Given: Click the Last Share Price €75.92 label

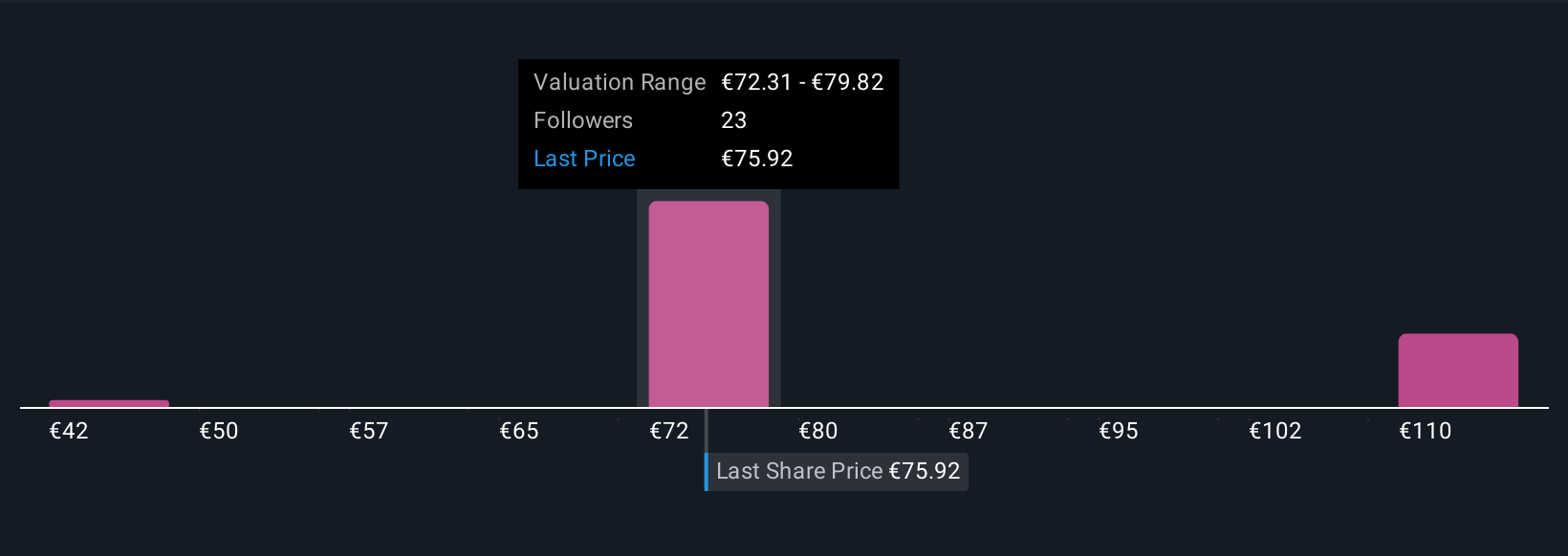Looking at the screenshot, I should tap(838, 471).
